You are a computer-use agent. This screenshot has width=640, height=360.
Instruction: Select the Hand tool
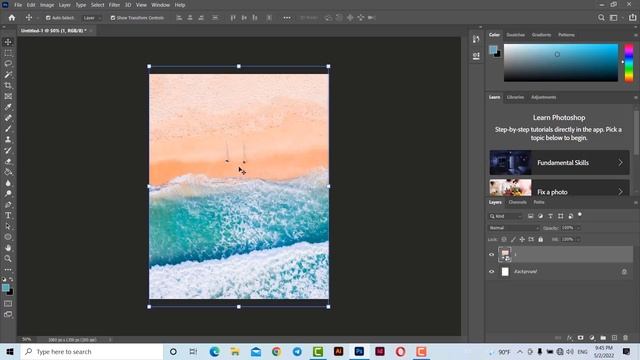8,248
